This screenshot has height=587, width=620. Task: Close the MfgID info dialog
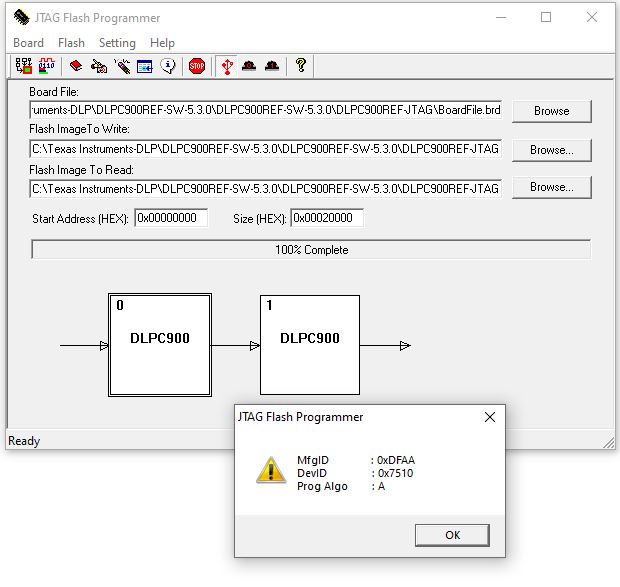tap(490, 417)
